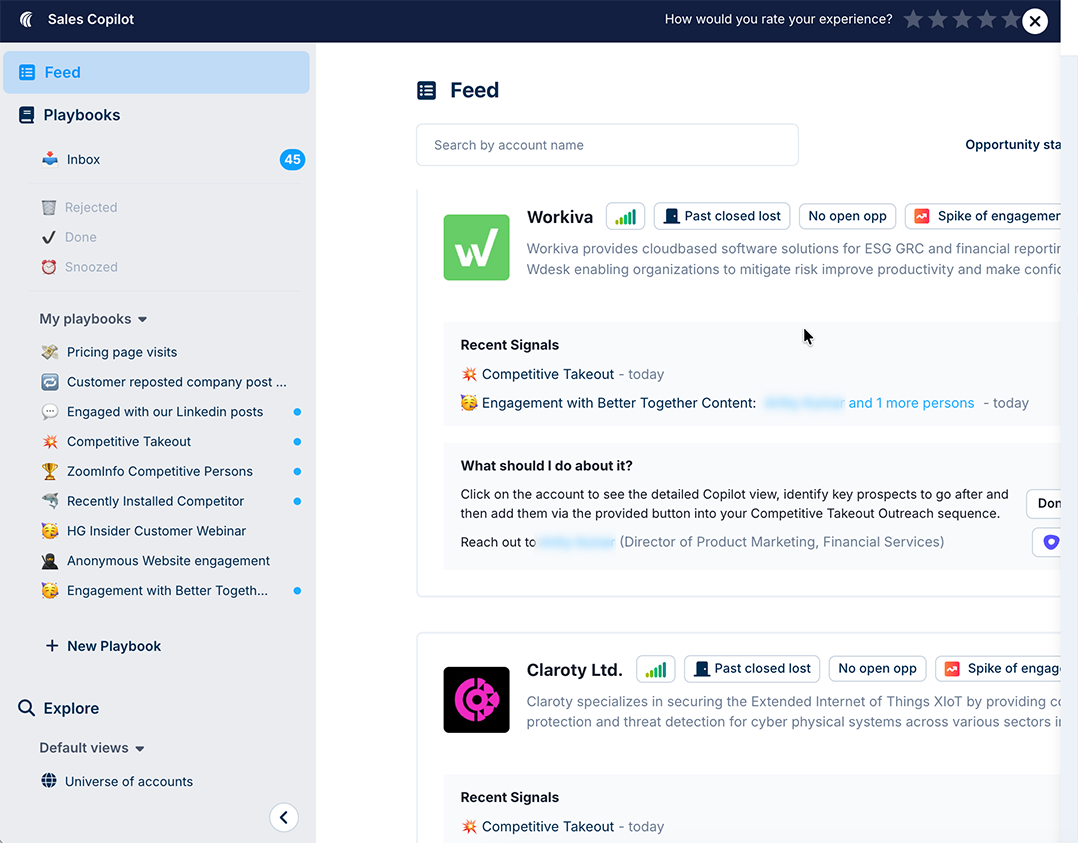Open the Explore section

58,708
